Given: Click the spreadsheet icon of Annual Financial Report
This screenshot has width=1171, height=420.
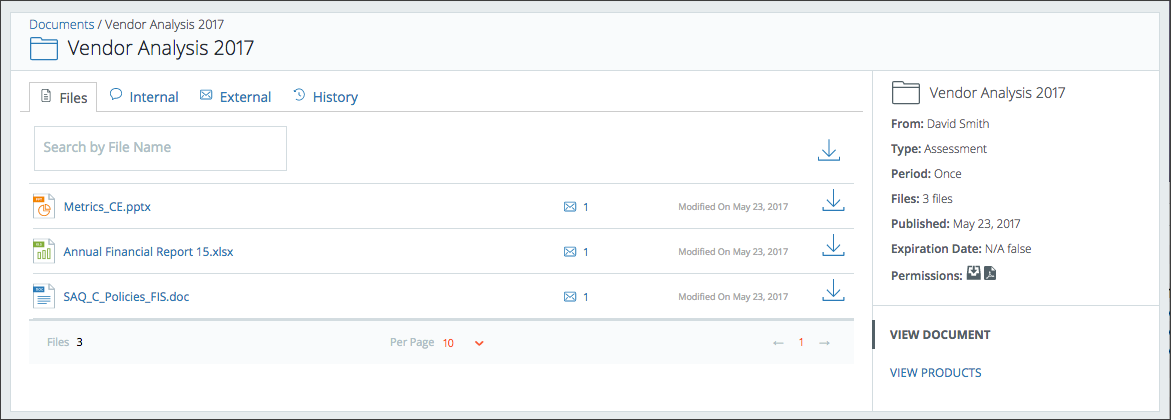Looking at the screenshot, I should [x=44, y=251].
